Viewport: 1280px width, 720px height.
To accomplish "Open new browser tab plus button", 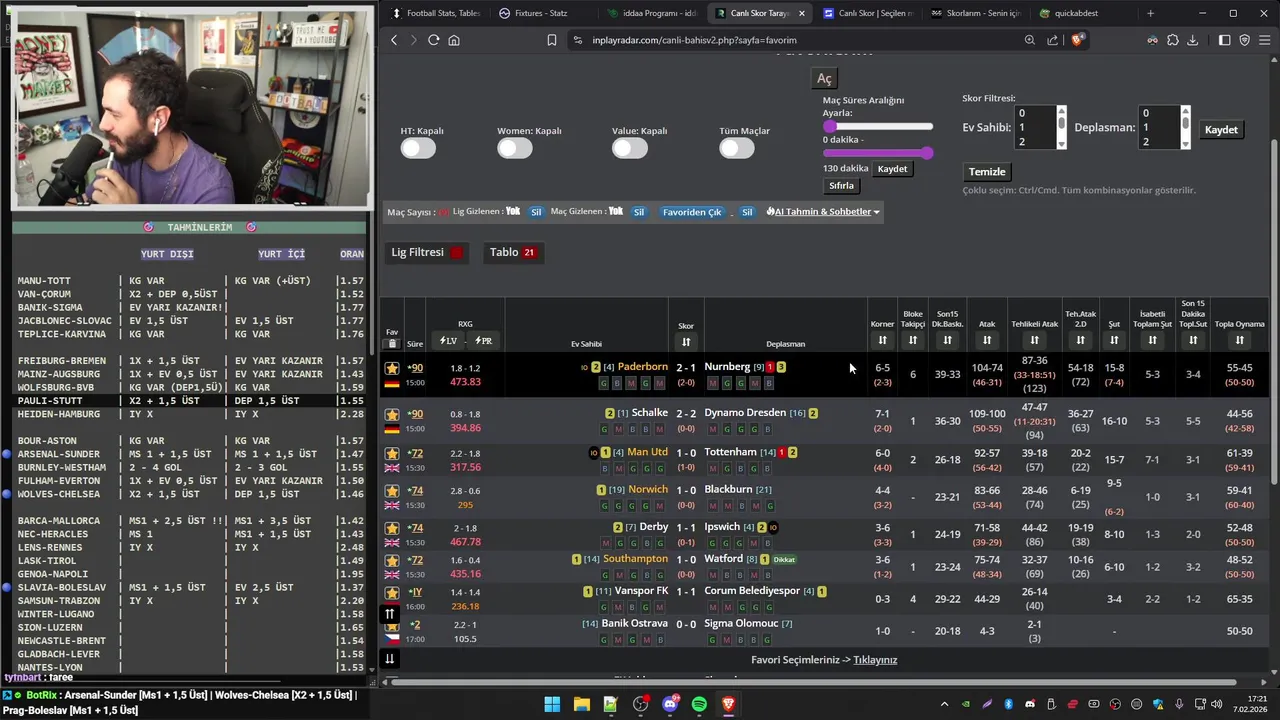I will pyautogui.click(x=1150, y=13).
